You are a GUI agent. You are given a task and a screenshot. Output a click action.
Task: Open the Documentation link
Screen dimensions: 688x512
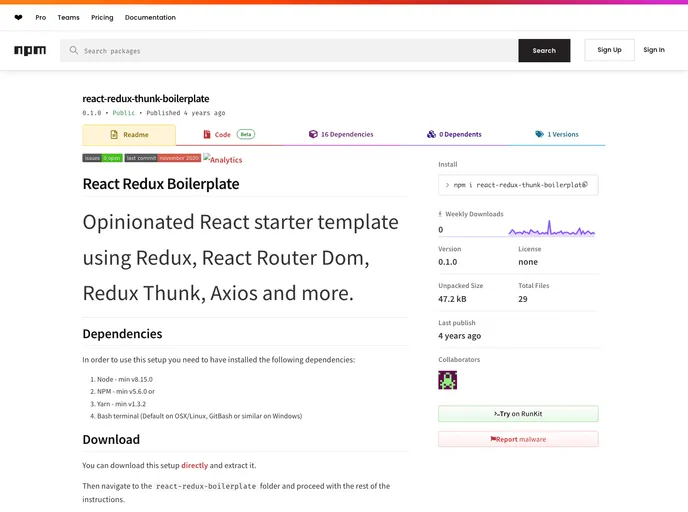(x=150, y=18)
